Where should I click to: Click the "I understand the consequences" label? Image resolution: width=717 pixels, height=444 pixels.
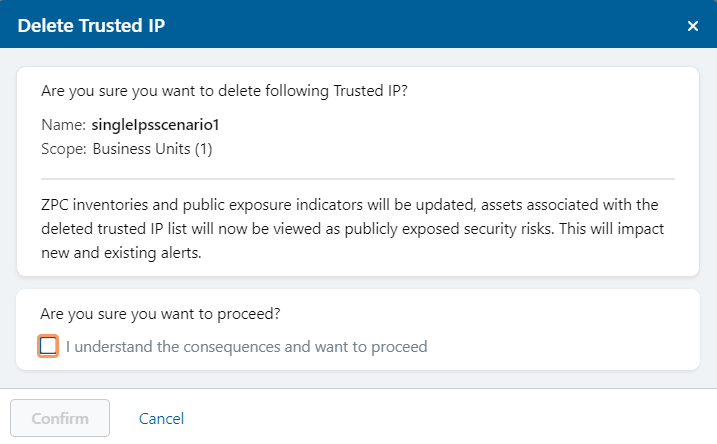coord(246,347)
